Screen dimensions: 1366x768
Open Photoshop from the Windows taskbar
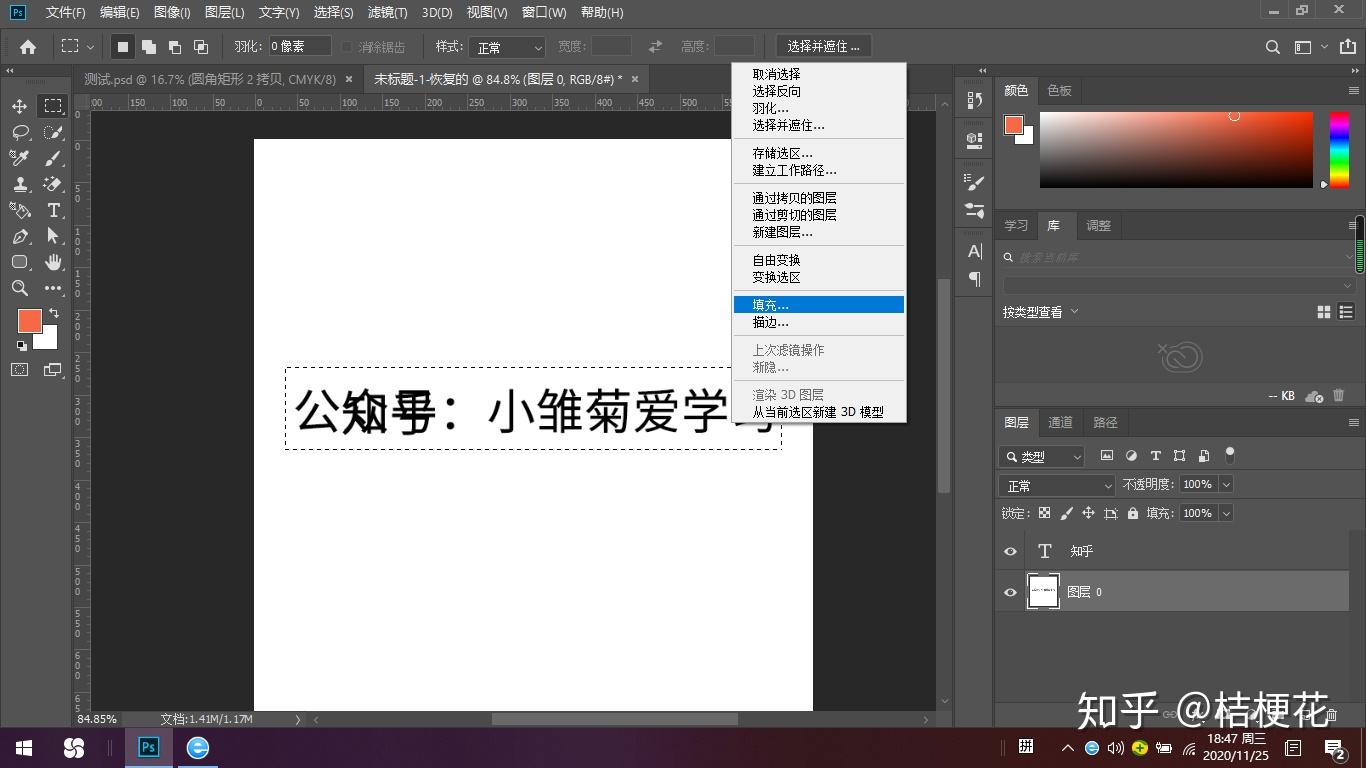149,747
